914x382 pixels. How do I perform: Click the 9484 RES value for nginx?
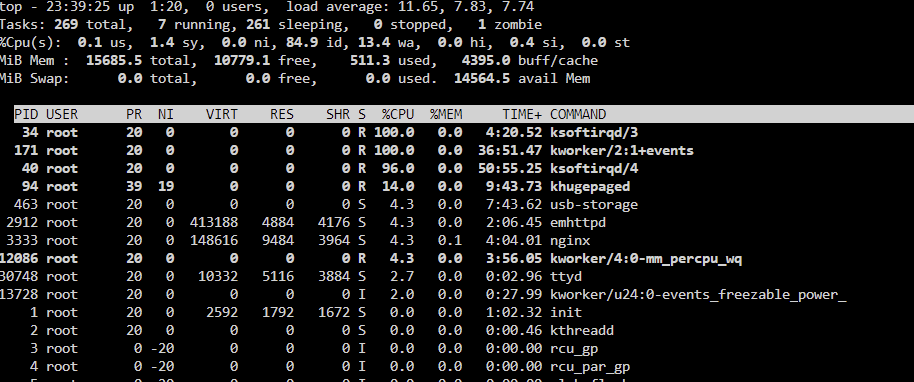pyautogui.click(x=277, y=241)
